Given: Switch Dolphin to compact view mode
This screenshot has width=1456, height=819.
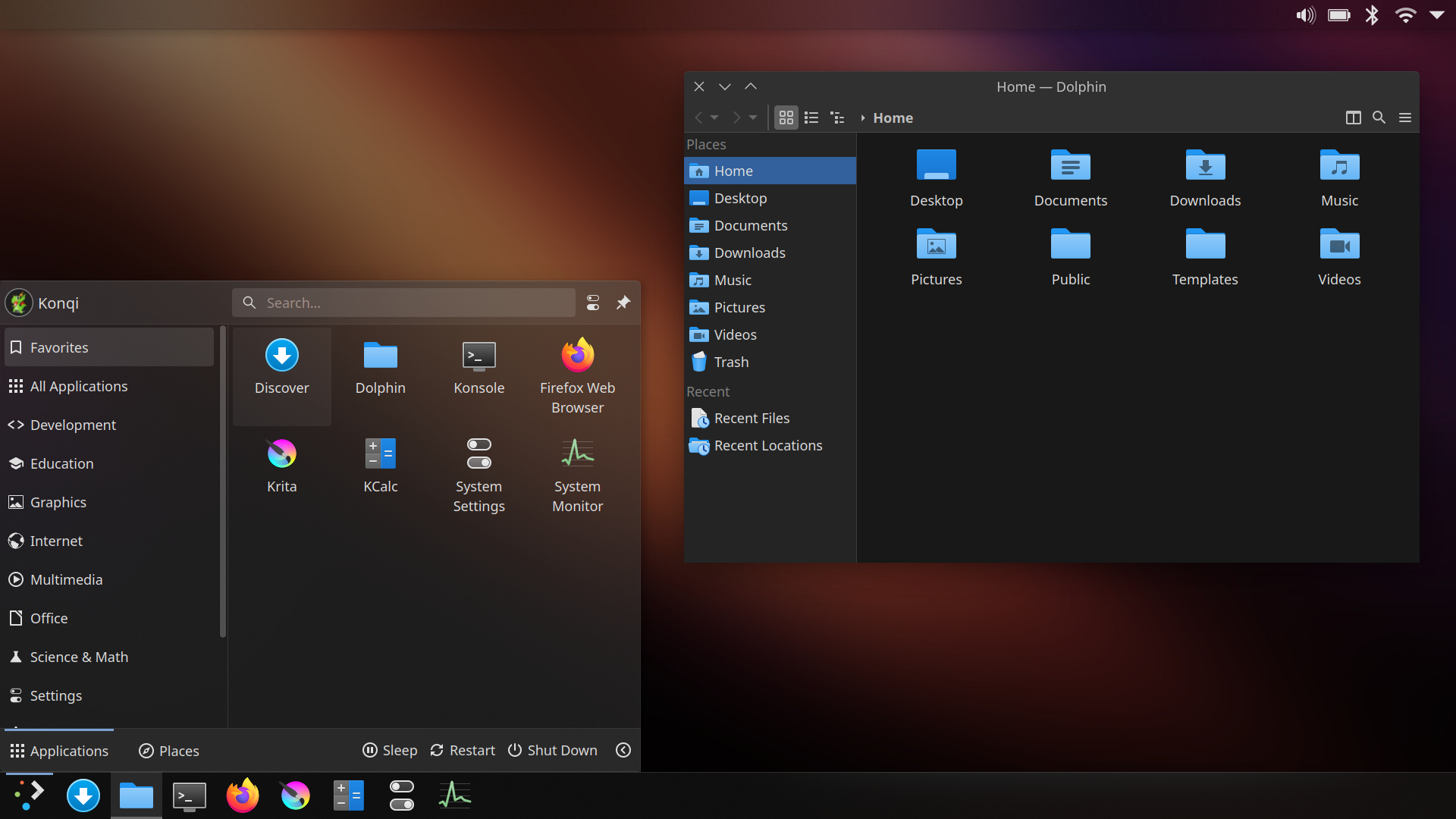Looking at the screenshot, I should (811, 118).
